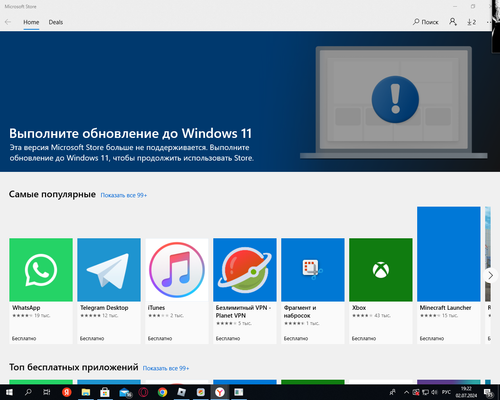Click the back arrow in Store header
The height and width of the screenshot is (400, 500).
pos(8,22)
